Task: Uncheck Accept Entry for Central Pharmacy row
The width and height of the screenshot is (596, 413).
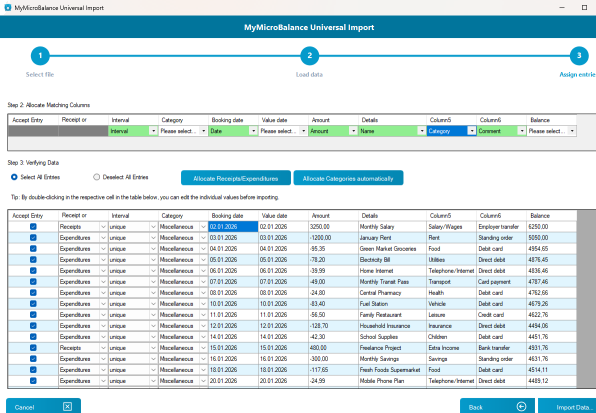Action: pyautogui.click(x=33, y=293)
